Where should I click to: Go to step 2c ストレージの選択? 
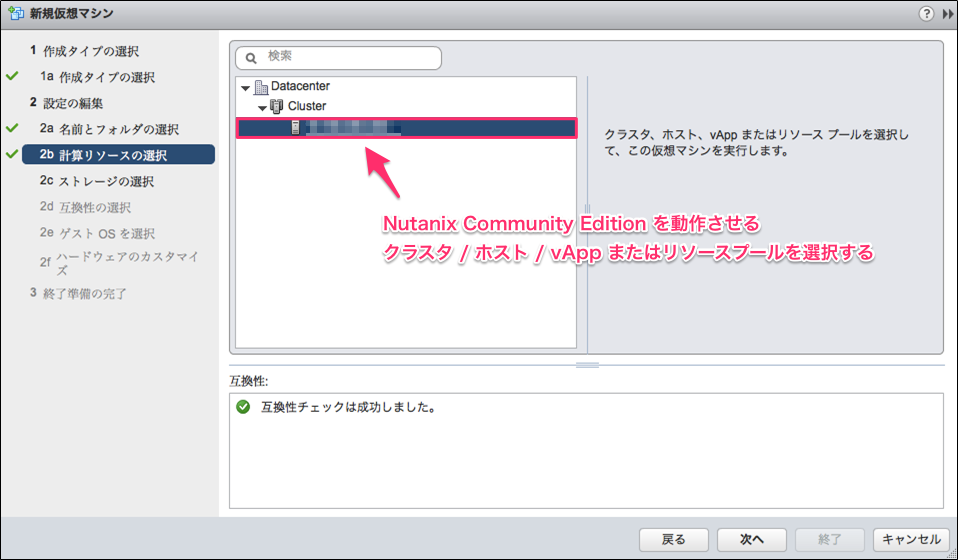(x=97, y=181)
